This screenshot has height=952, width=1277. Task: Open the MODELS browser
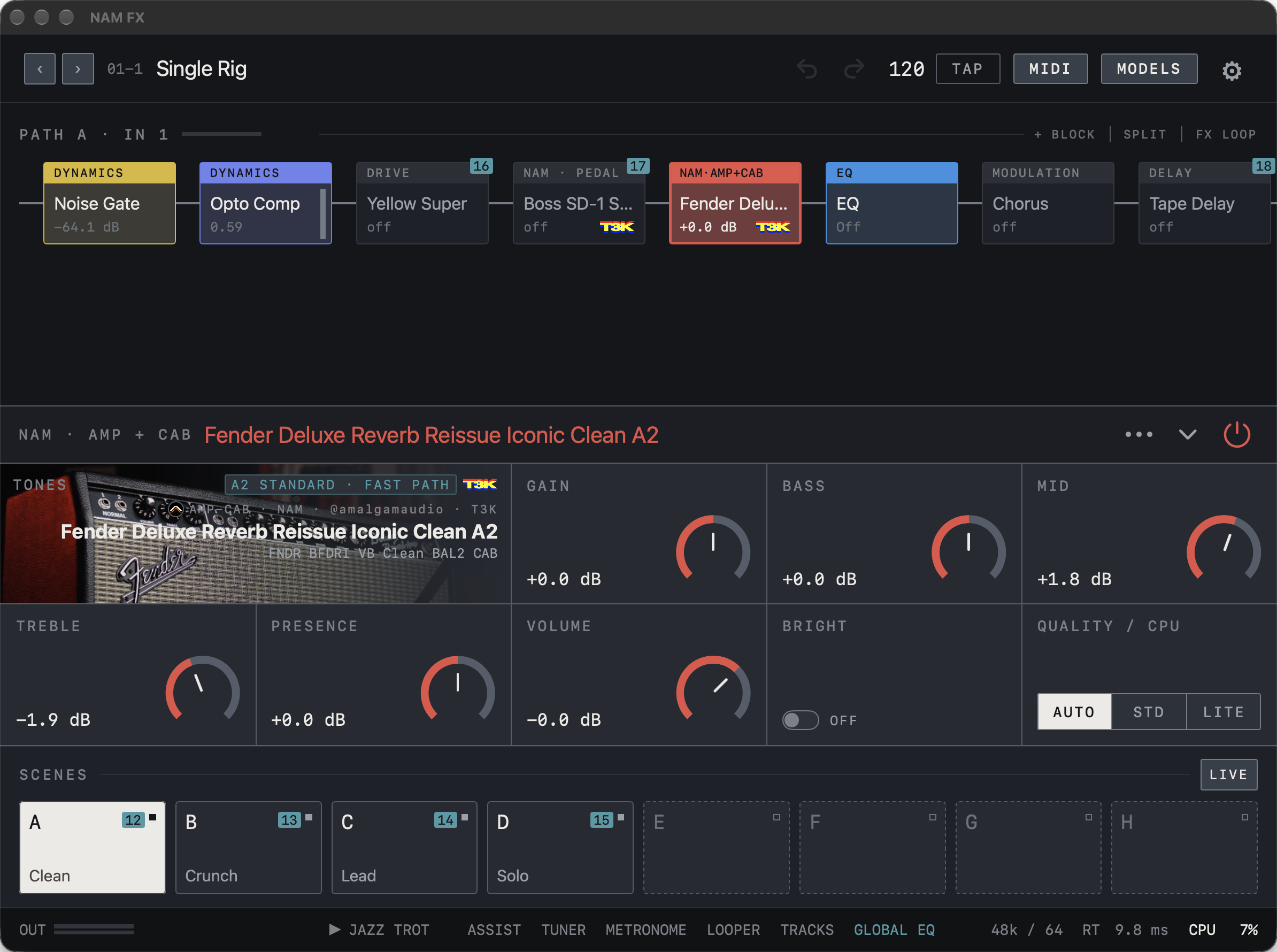pos(1149,69)
